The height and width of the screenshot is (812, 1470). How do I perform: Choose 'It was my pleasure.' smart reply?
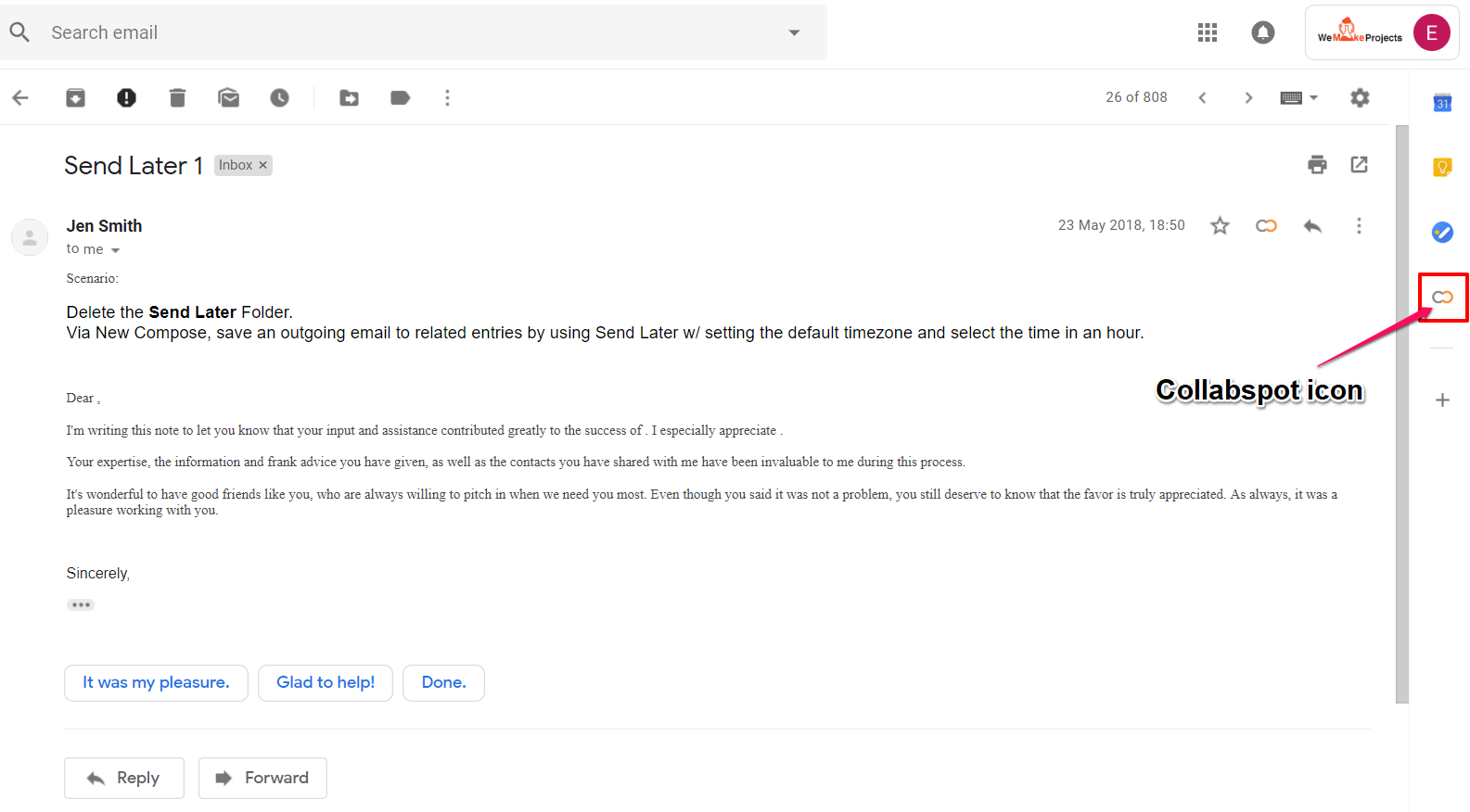(x=156, y=683)
